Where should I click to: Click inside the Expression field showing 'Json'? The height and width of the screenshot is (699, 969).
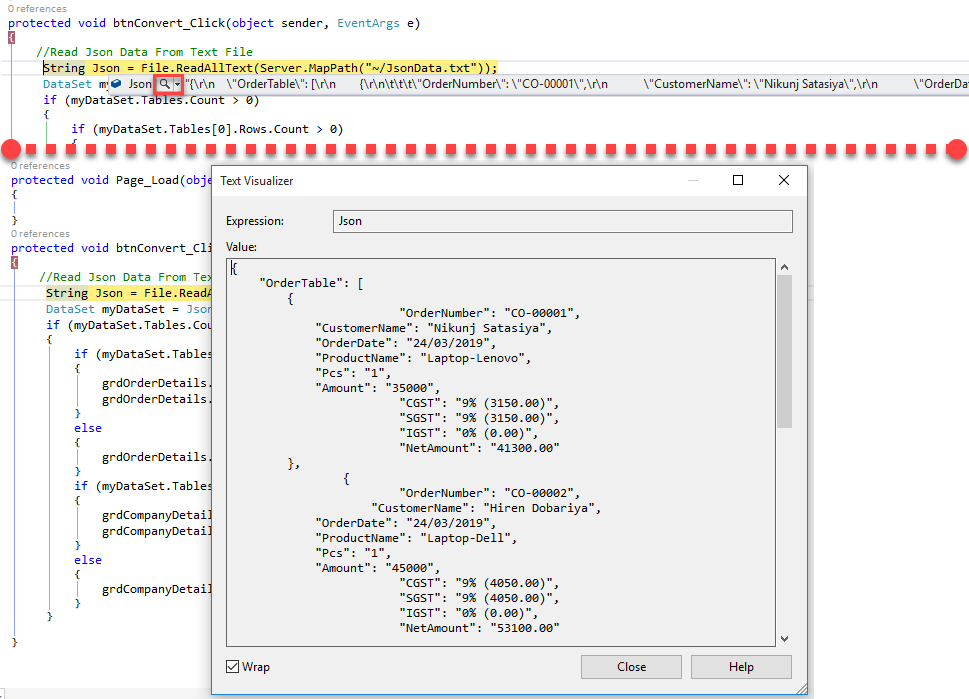[x=560, y=221]
